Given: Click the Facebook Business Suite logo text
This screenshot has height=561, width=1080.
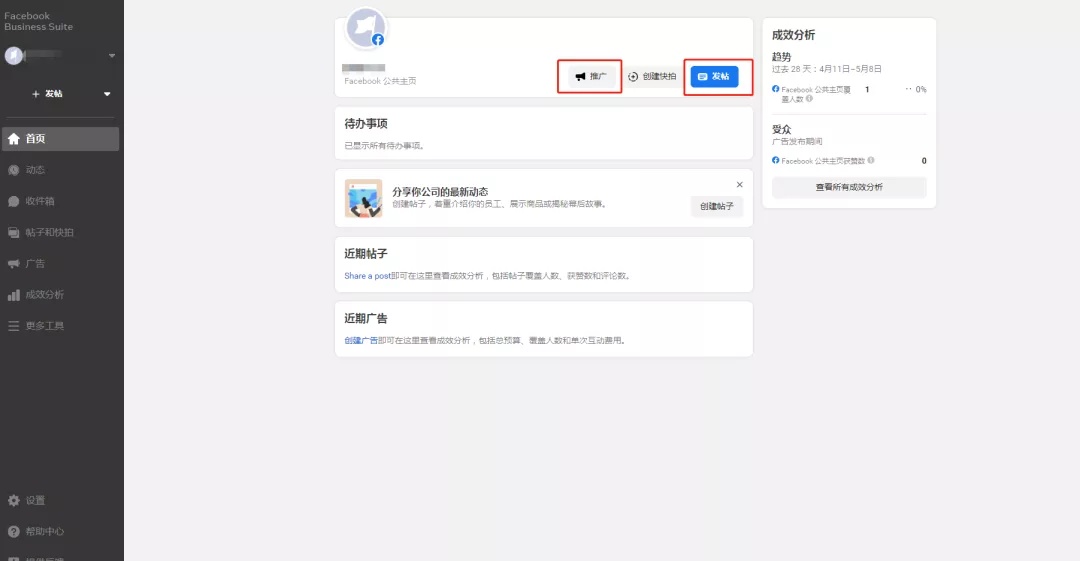Looking at the screenshot, I should (x=39, y=21).
